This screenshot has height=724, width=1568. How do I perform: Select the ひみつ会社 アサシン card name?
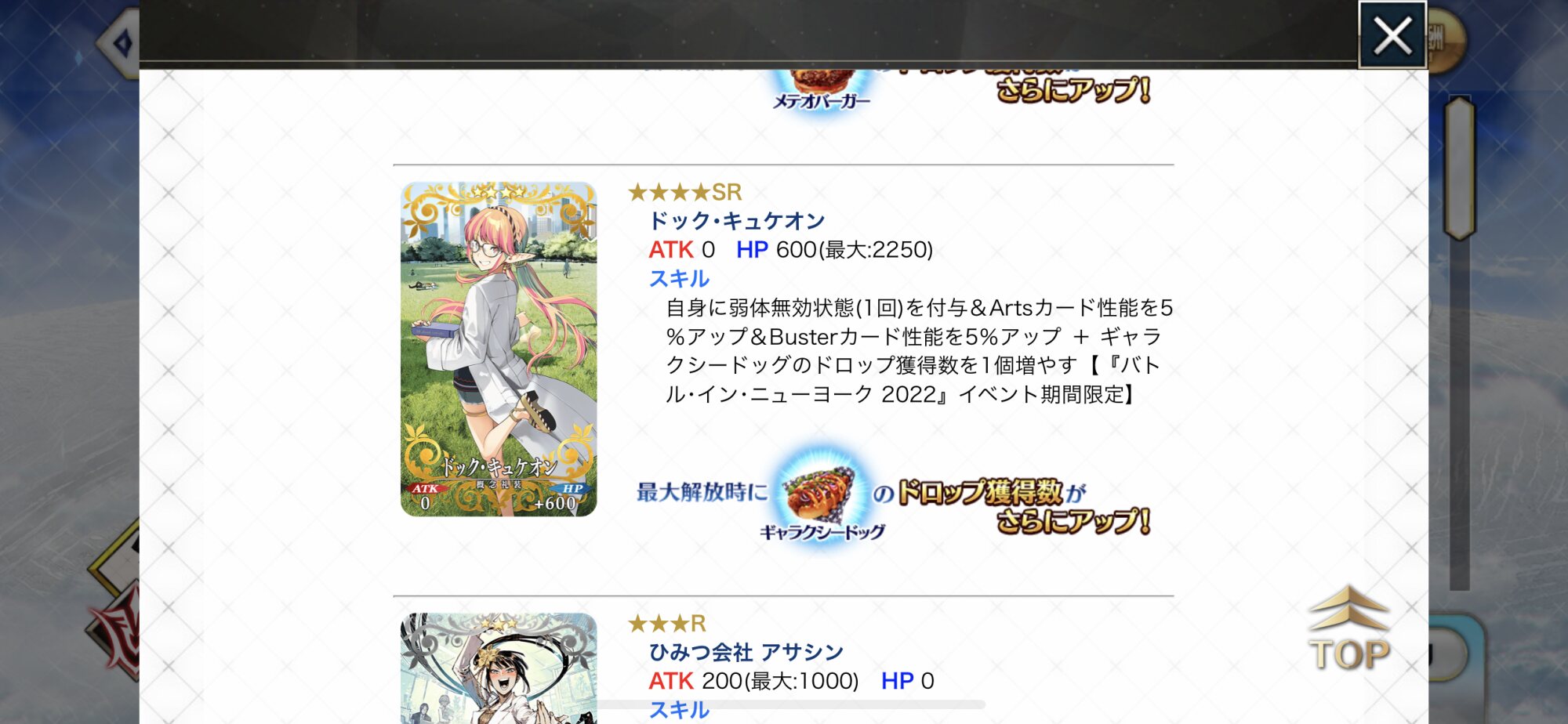[x=746, y=652]
